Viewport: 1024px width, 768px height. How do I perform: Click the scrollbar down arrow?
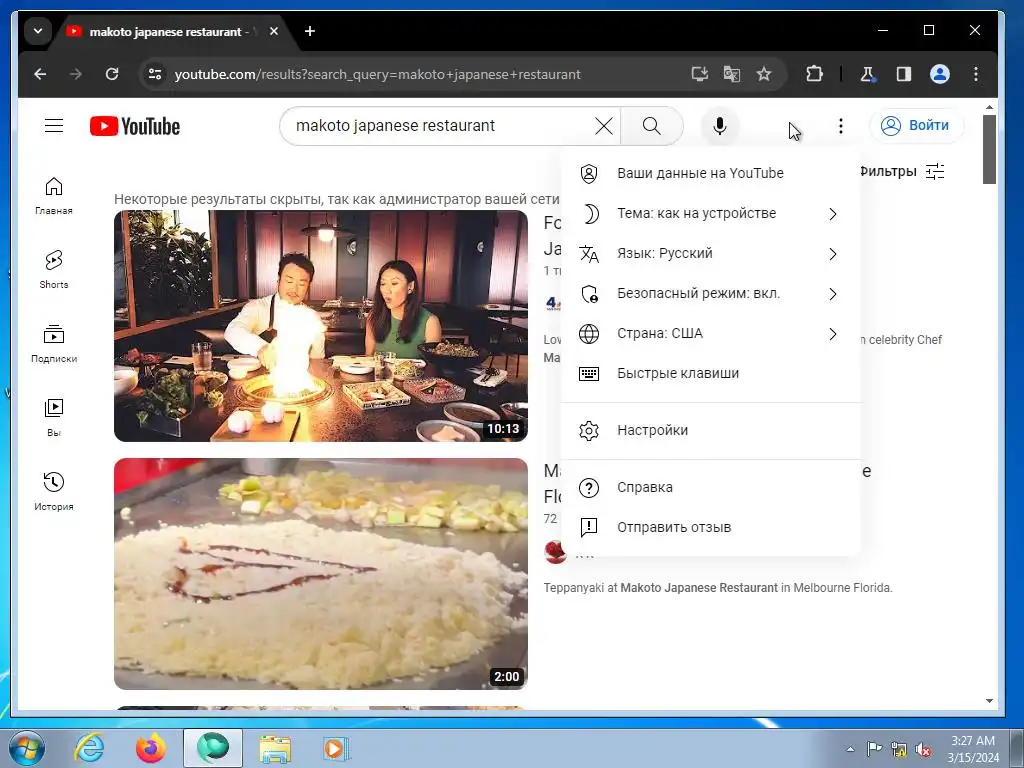point(989,701)
